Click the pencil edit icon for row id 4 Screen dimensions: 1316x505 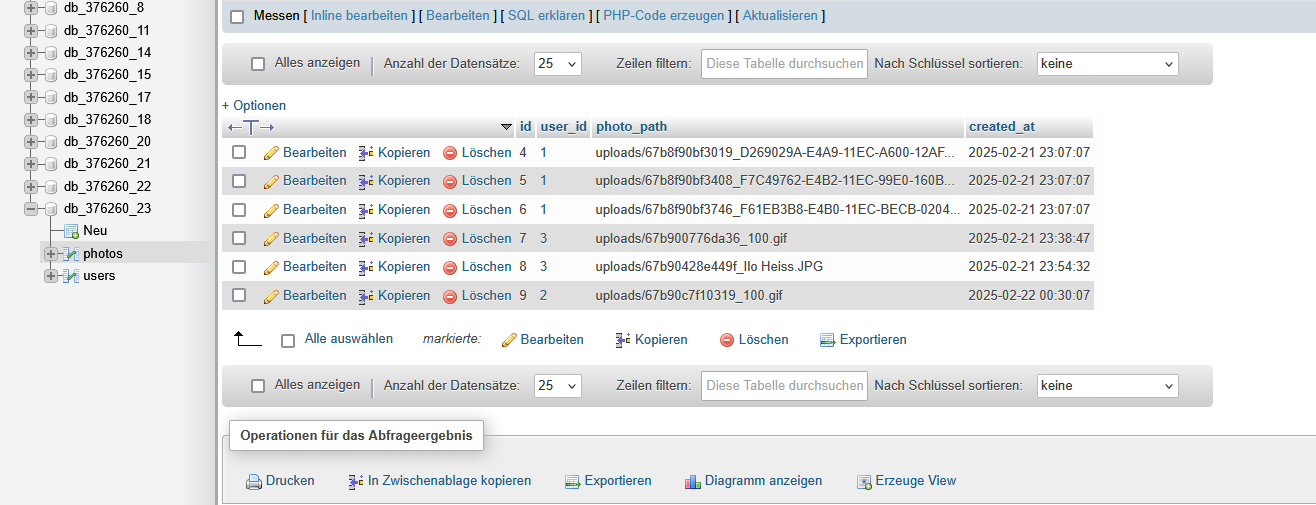coord(271,153)
